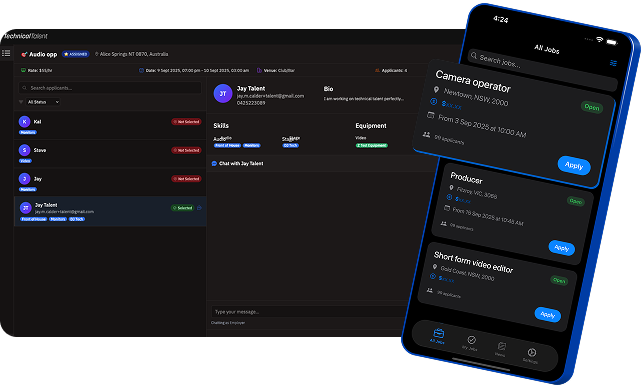Image resolution: width=644 pixels, height=388 pixels.
Task: Click Short form video editor's Open badge
Action: coord(559,280)
